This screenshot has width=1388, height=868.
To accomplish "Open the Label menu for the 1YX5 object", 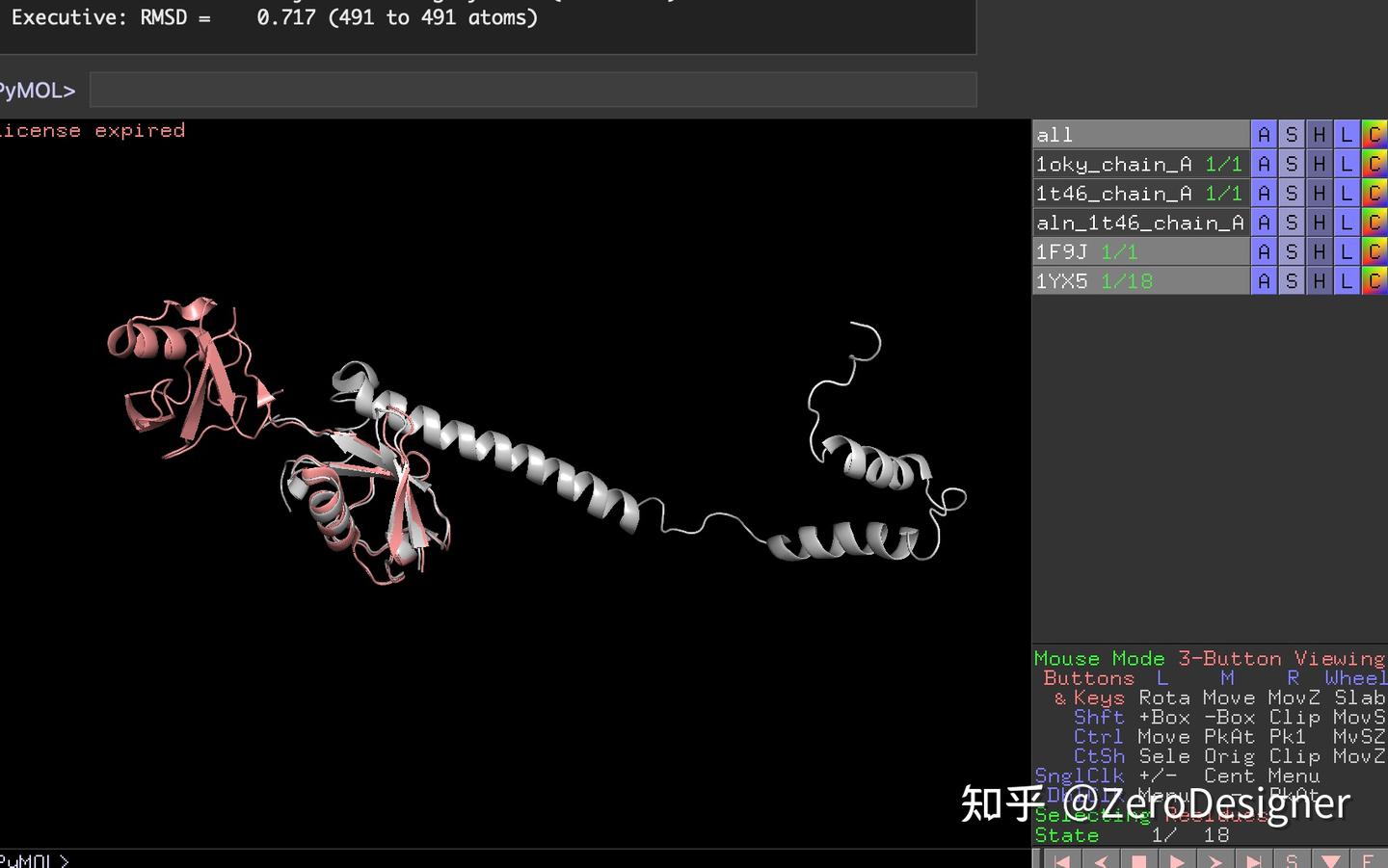I will point(1346,280).
